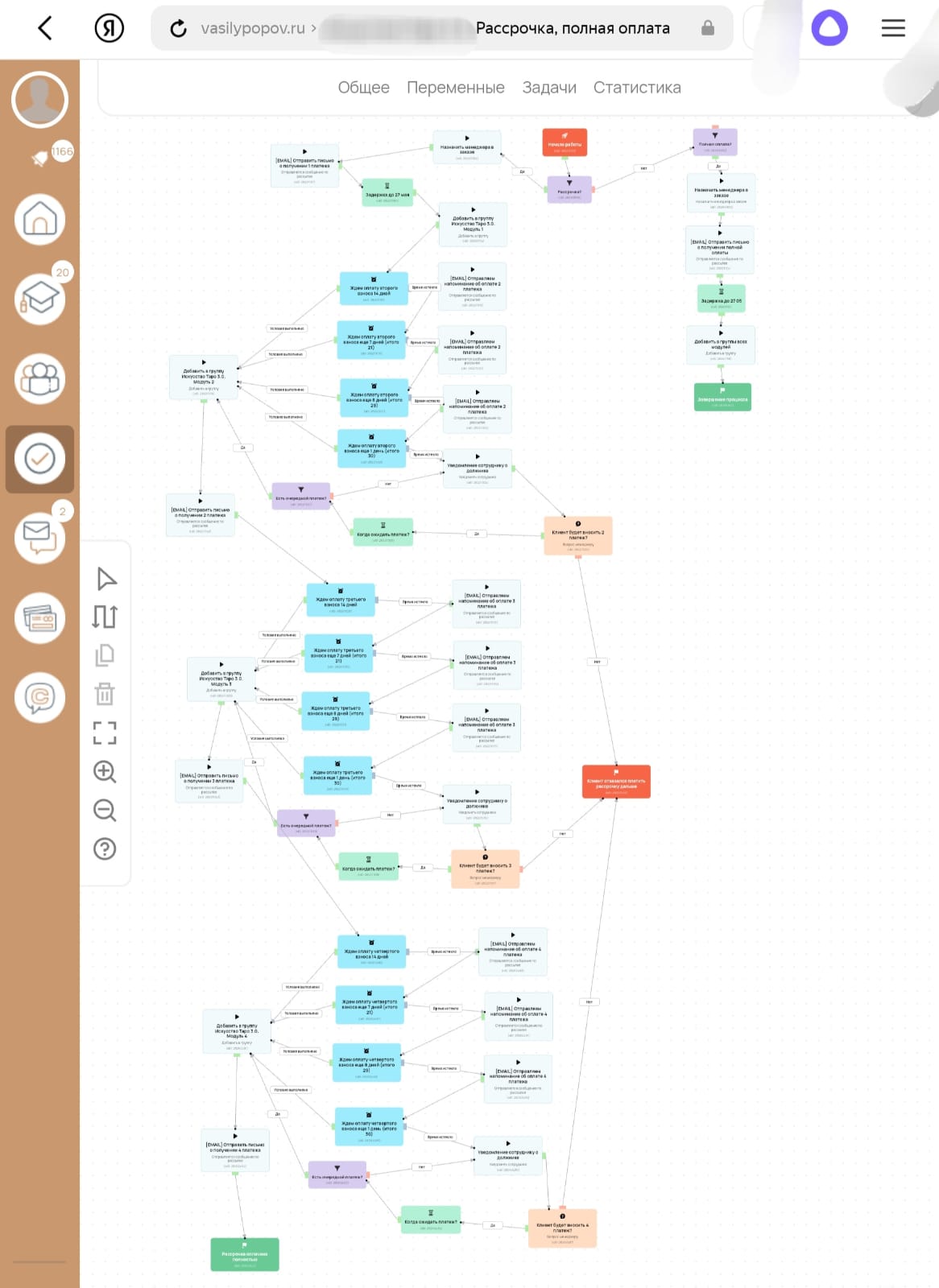Click the auto-arrange layout arrows icon

click(105, 617)
